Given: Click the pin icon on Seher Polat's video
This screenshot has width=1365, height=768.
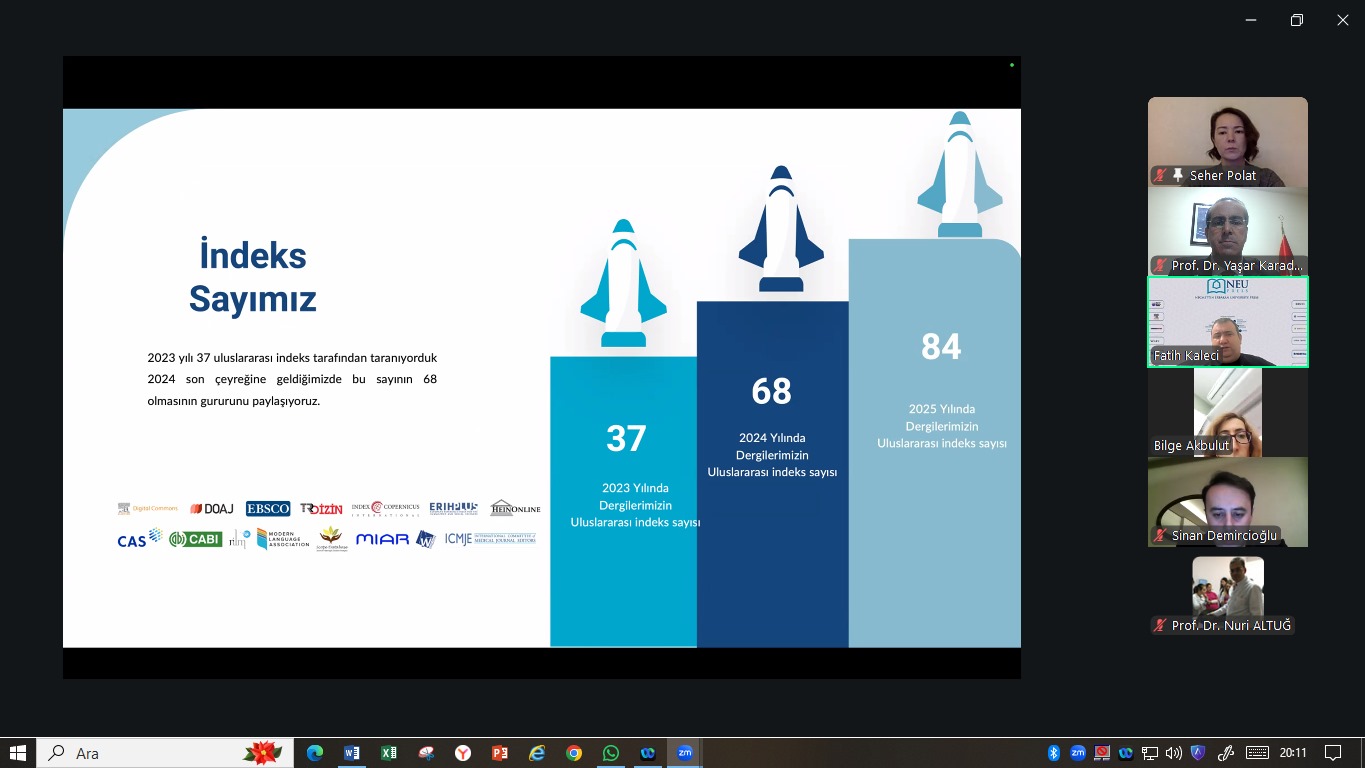Looking at the screenshot, I should 1178,176.
